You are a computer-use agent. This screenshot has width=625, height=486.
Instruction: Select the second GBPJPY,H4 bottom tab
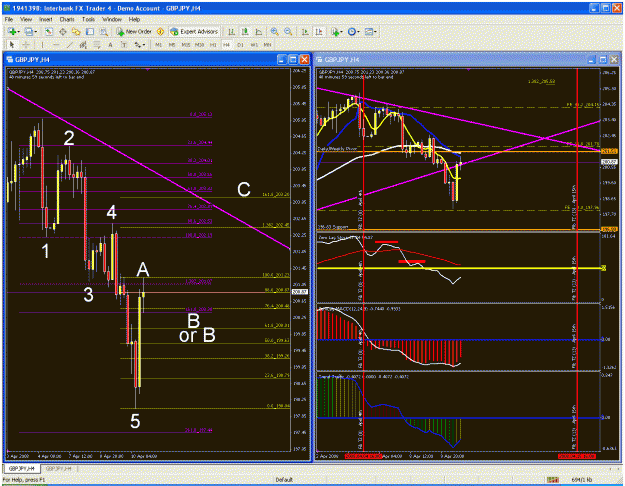click(59, 468)
